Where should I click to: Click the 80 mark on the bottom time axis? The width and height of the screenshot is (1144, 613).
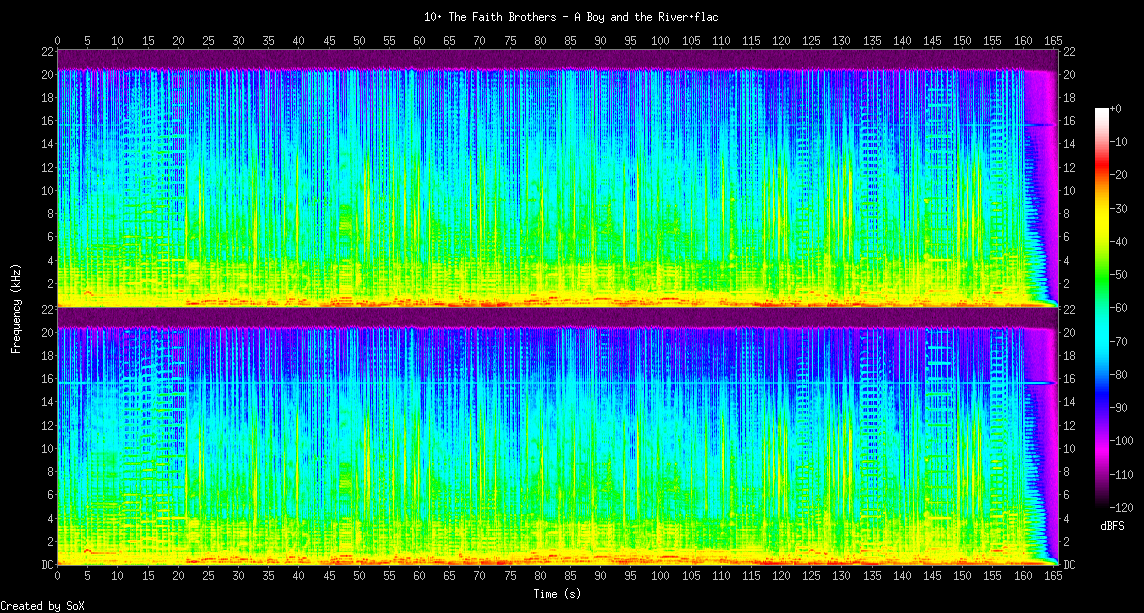pos(540,577)
